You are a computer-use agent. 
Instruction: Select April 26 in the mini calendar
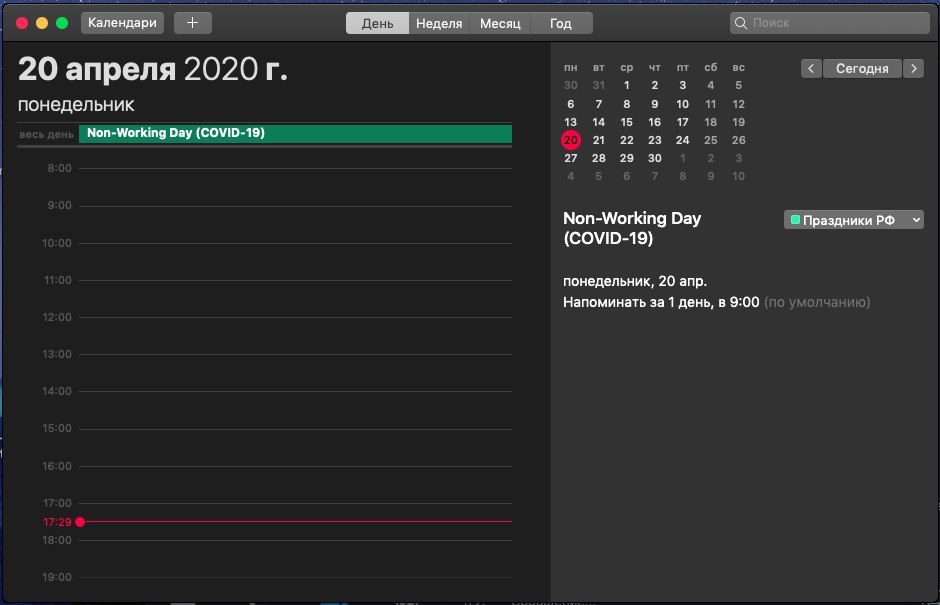(739, 140)
